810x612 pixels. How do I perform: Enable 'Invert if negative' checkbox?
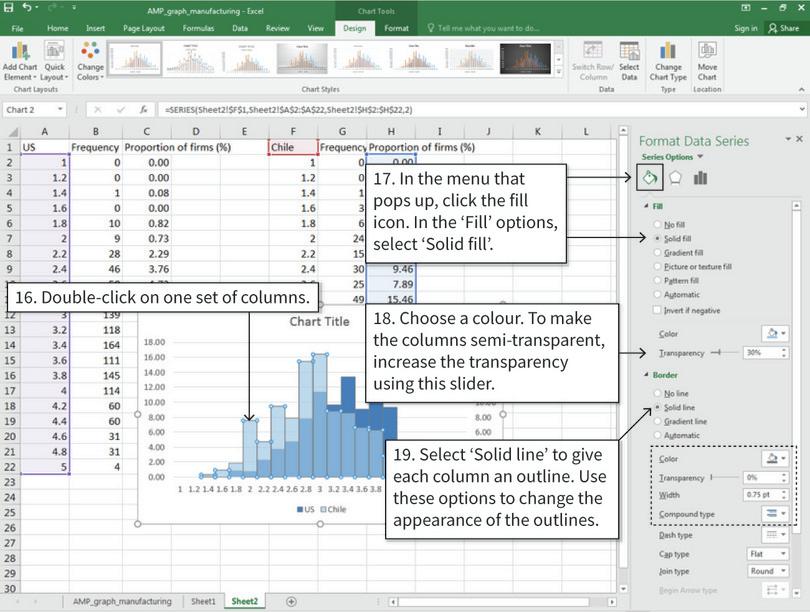tap(656, 309)
